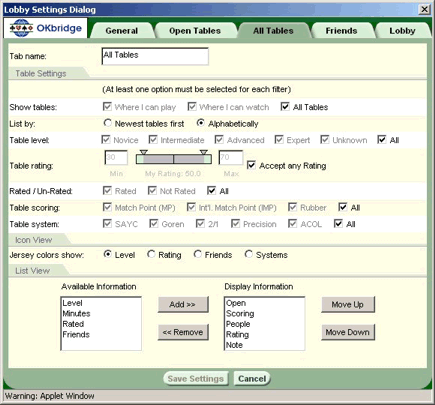
Task: Uncheck All in the Table scoring row
Action: (x=343, y=207)
